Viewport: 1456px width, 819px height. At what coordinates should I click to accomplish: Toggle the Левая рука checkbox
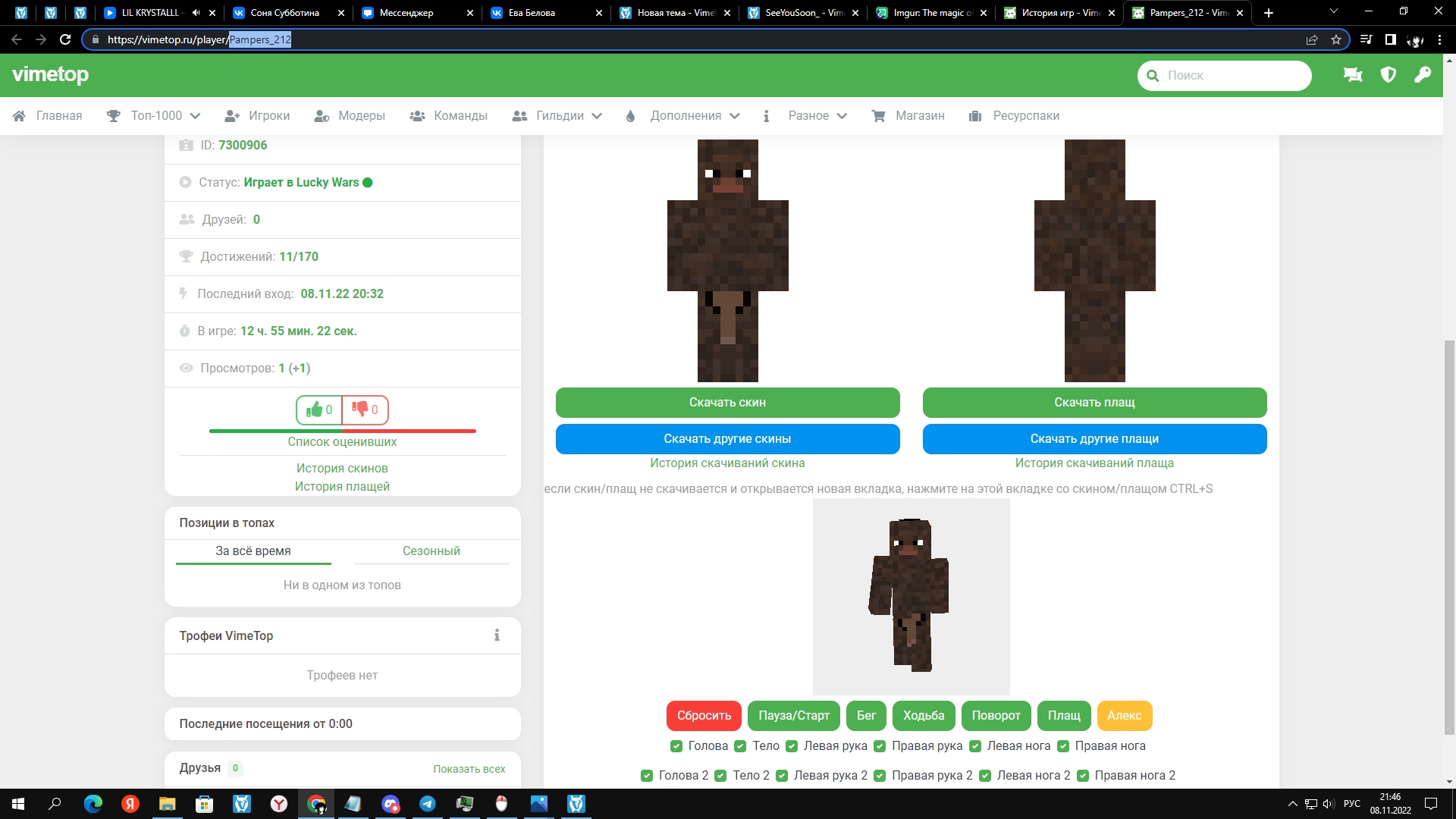792,746
